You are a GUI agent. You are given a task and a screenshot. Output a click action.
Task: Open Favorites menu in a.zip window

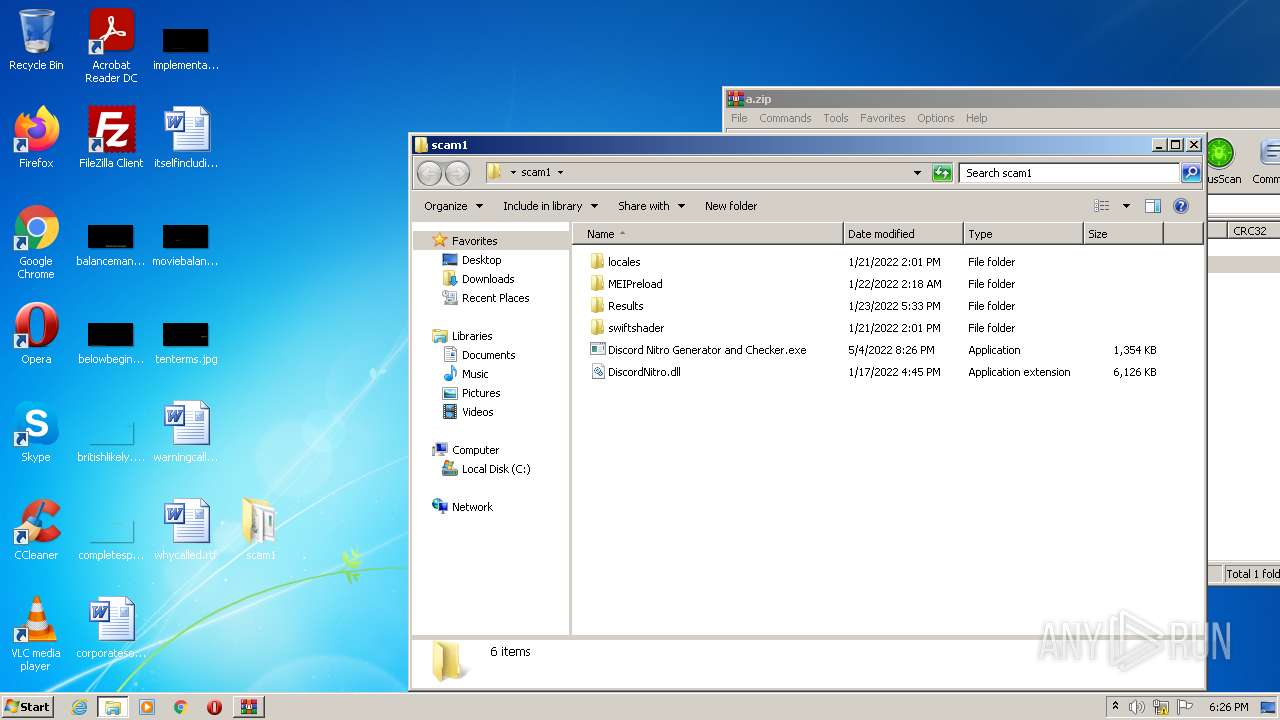(883, 118)
